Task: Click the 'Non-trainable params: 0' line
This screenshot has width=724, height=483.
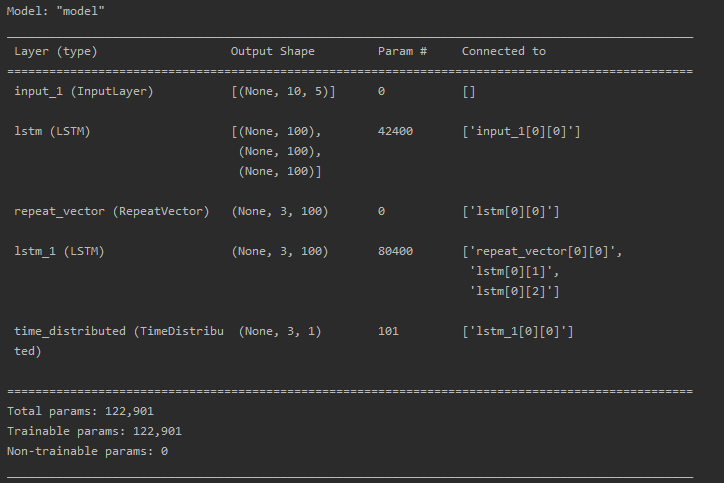Action: (x=87, y=451)
